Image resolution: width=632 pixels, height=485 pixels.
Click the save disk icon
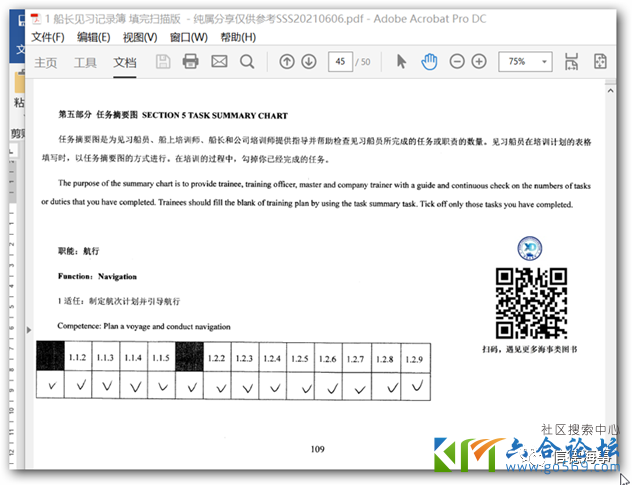pos(163,62)
